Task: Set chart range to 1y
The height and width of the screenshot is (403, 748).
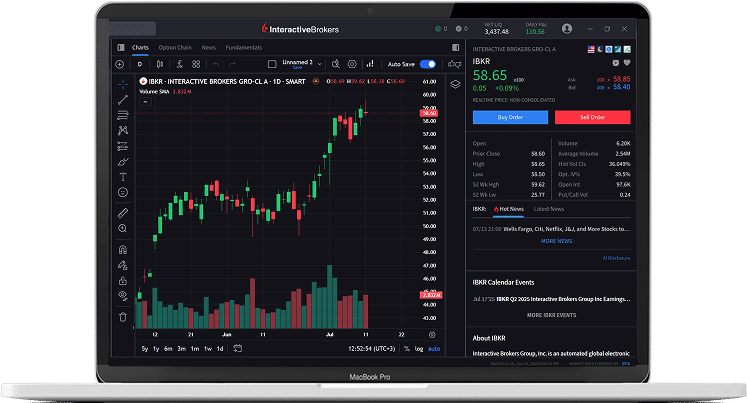Action: [x=156, y=349]
